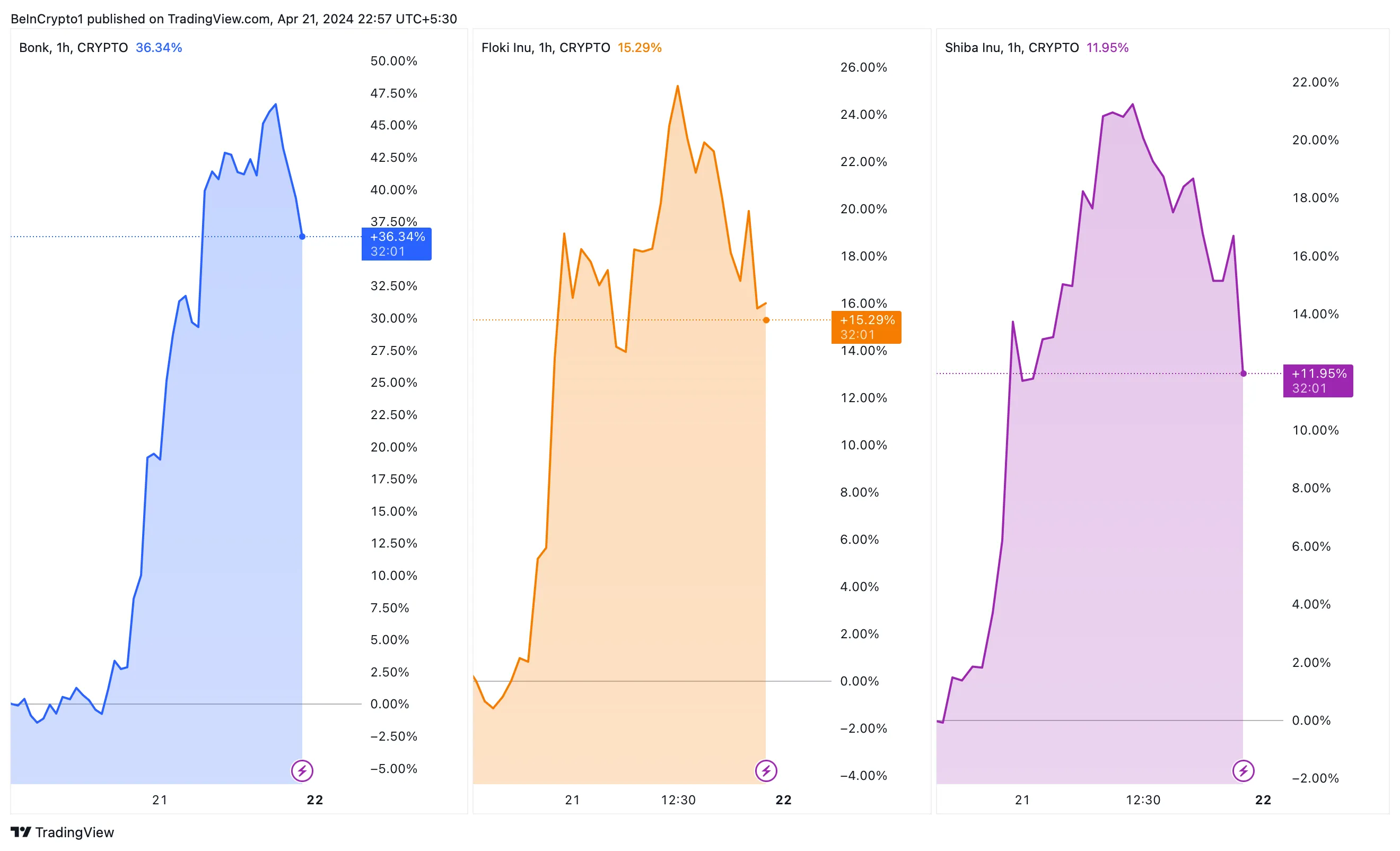Viewport: 1400px width, 851px height.
Task: Click the Shiba Inu, 1h, CRYPTO title
Action: (x=1011, y=48)
